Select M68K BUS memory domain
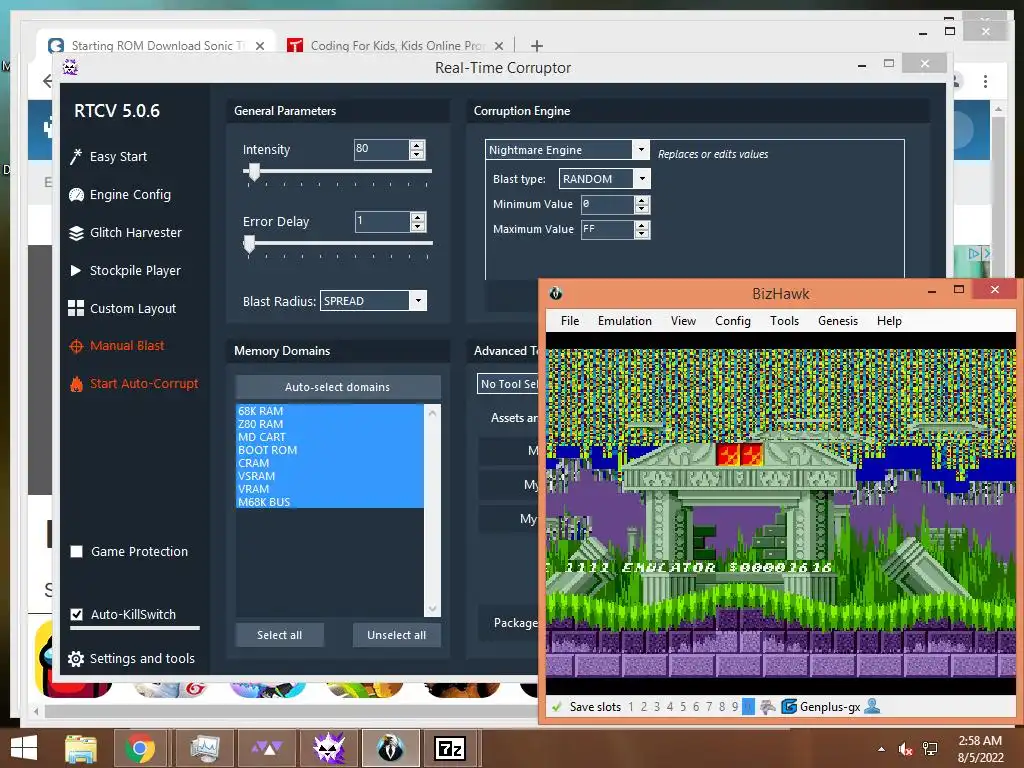1024x768 pixels. tap(330, 502)
